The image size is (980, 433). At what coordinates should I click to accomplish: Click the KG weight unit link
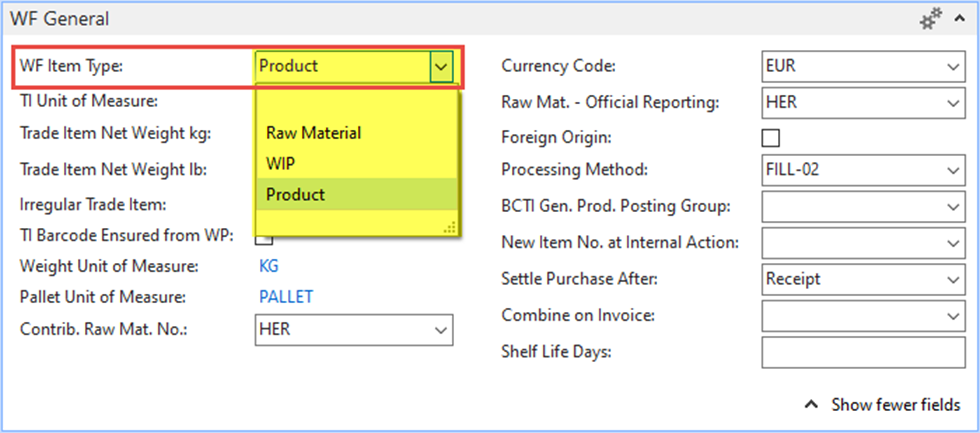(x=269, y=266)
